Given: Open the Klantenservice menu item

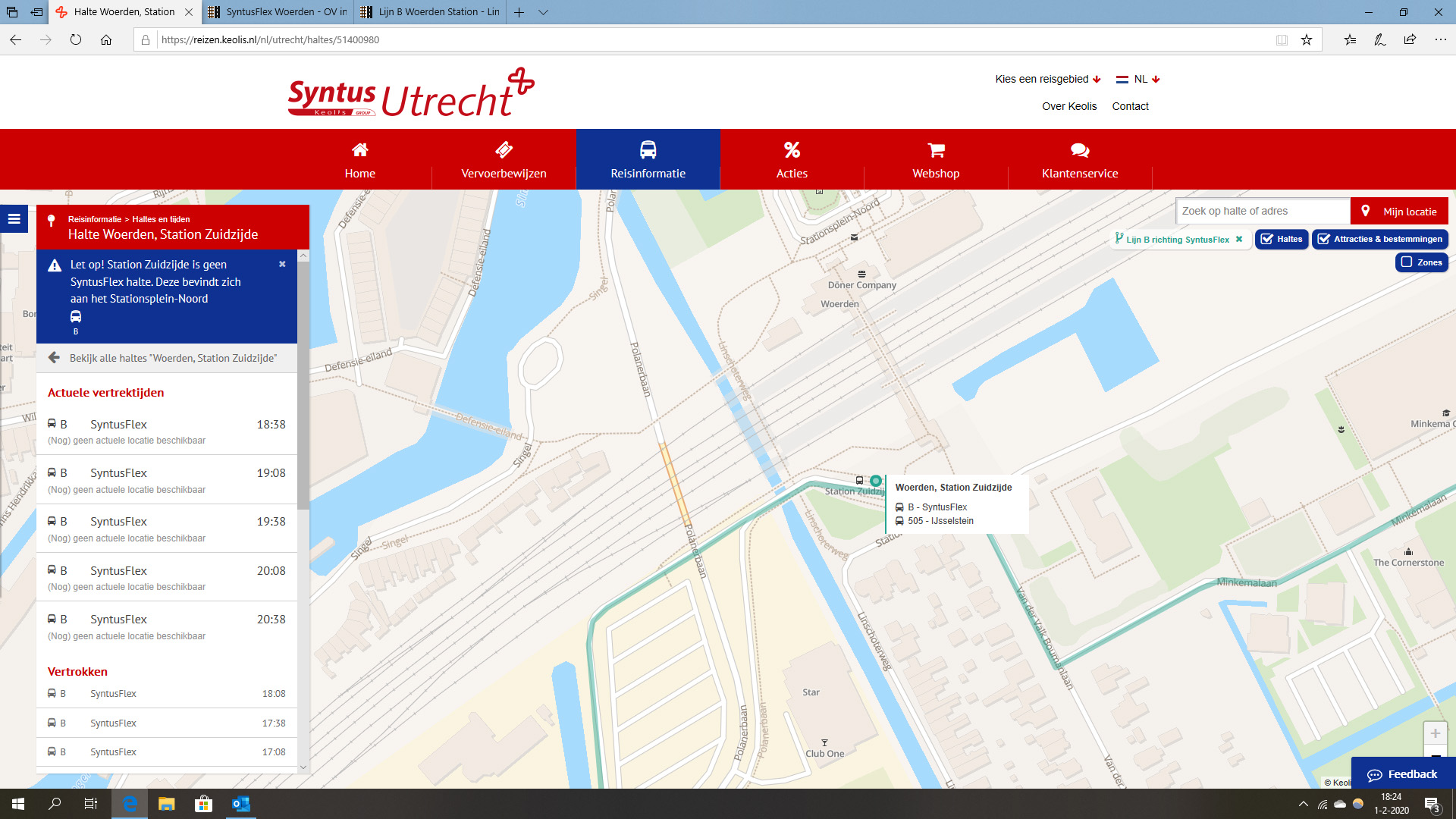Looking at the screenshot, I should [x=1080, y=159].
